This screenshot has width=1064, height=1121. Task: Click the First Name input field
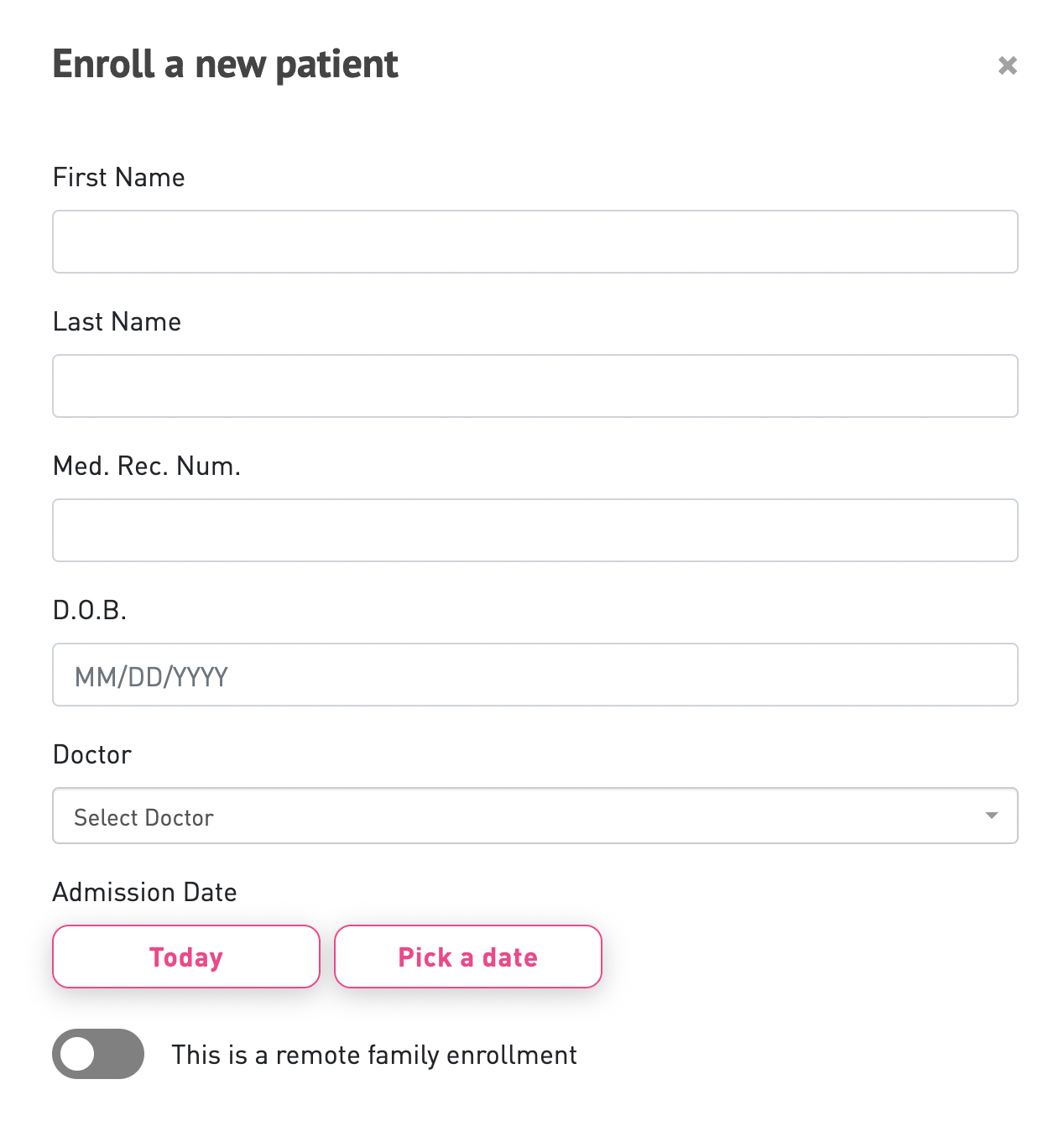(x=535, y=242)
